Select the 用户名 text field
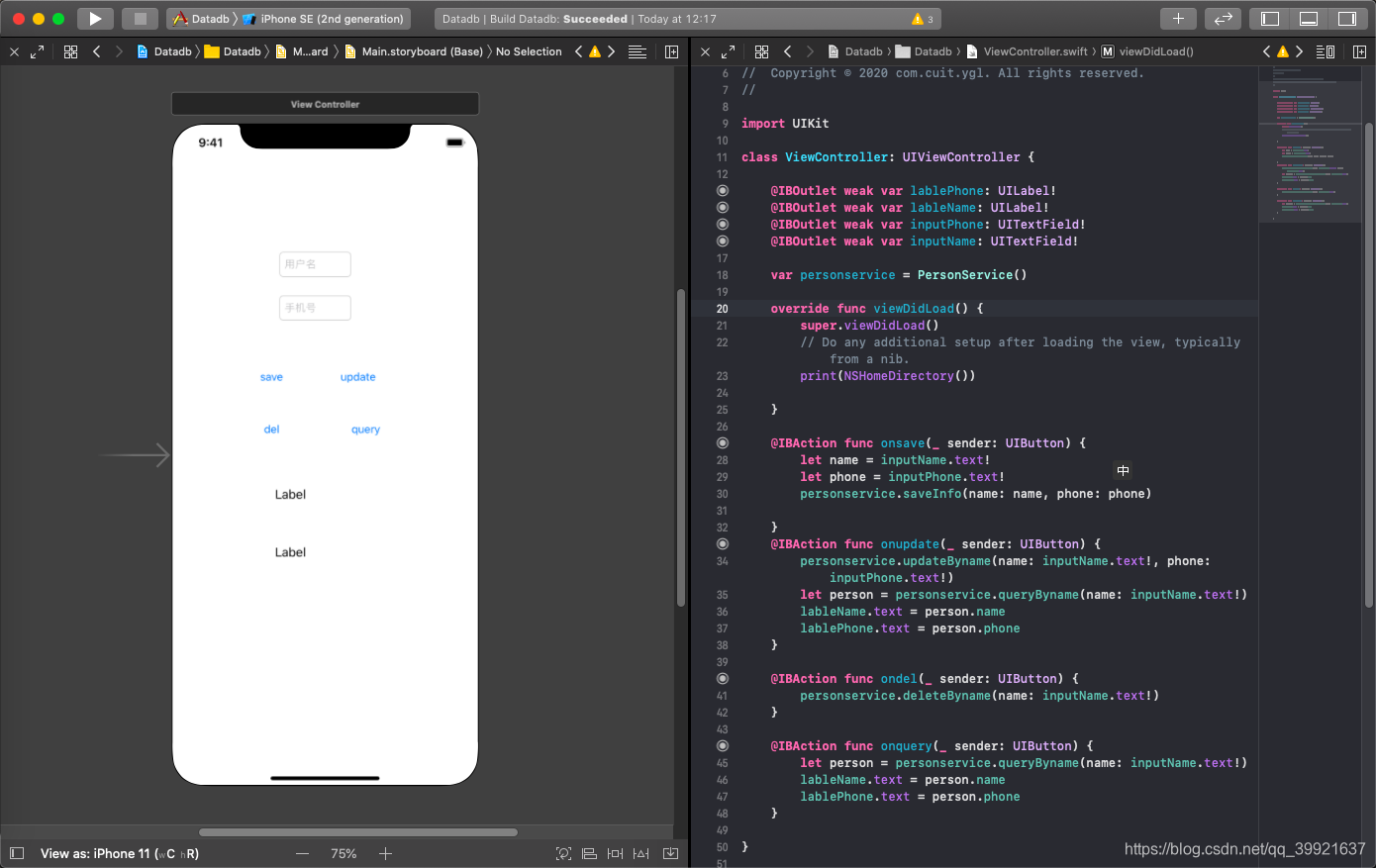The width and height of the screenshot is (1376, 868). tap(315, 264)
